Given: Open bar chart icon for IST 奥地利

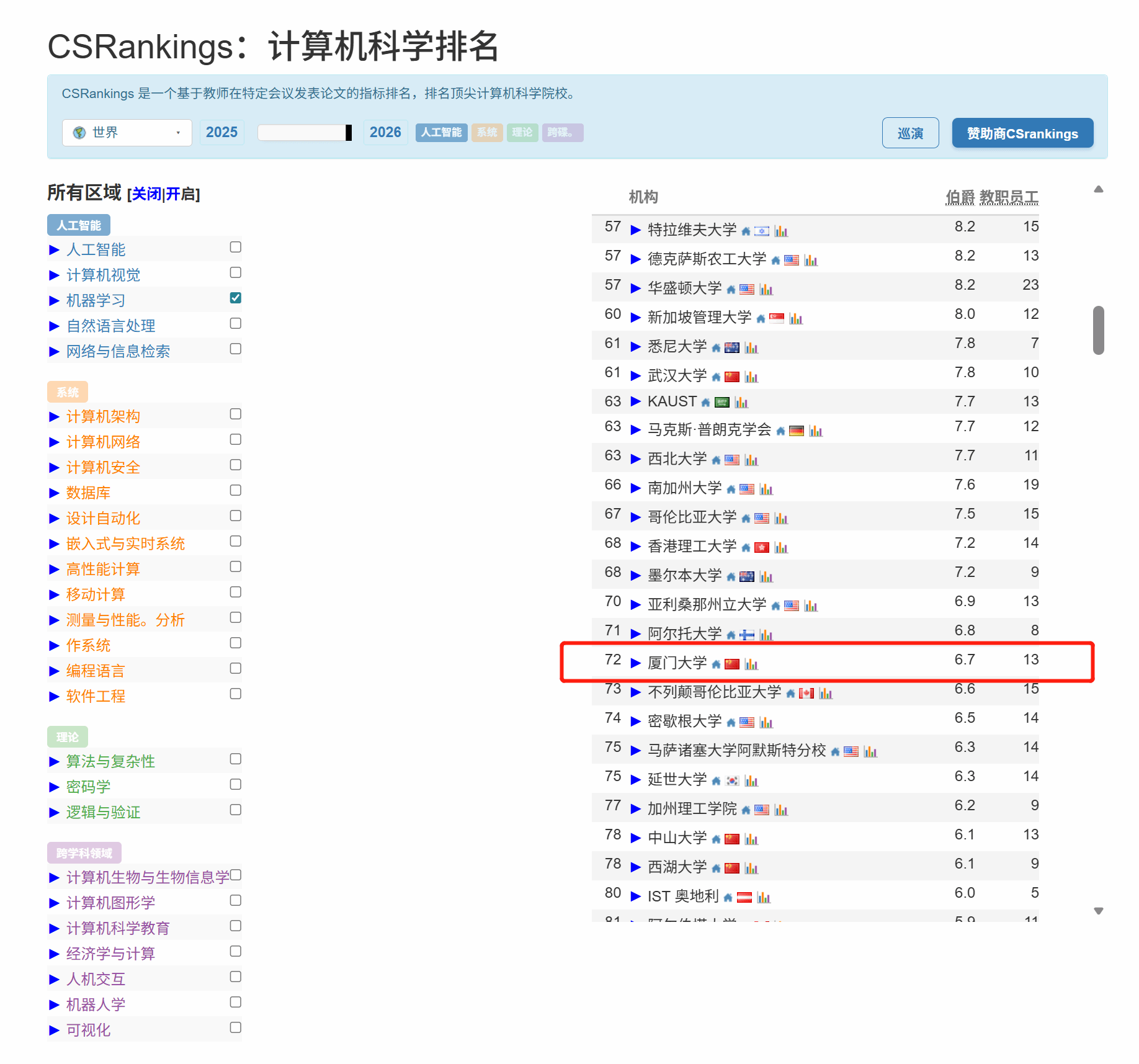Looking at the screenshot, I should click(x=764, y=898).
